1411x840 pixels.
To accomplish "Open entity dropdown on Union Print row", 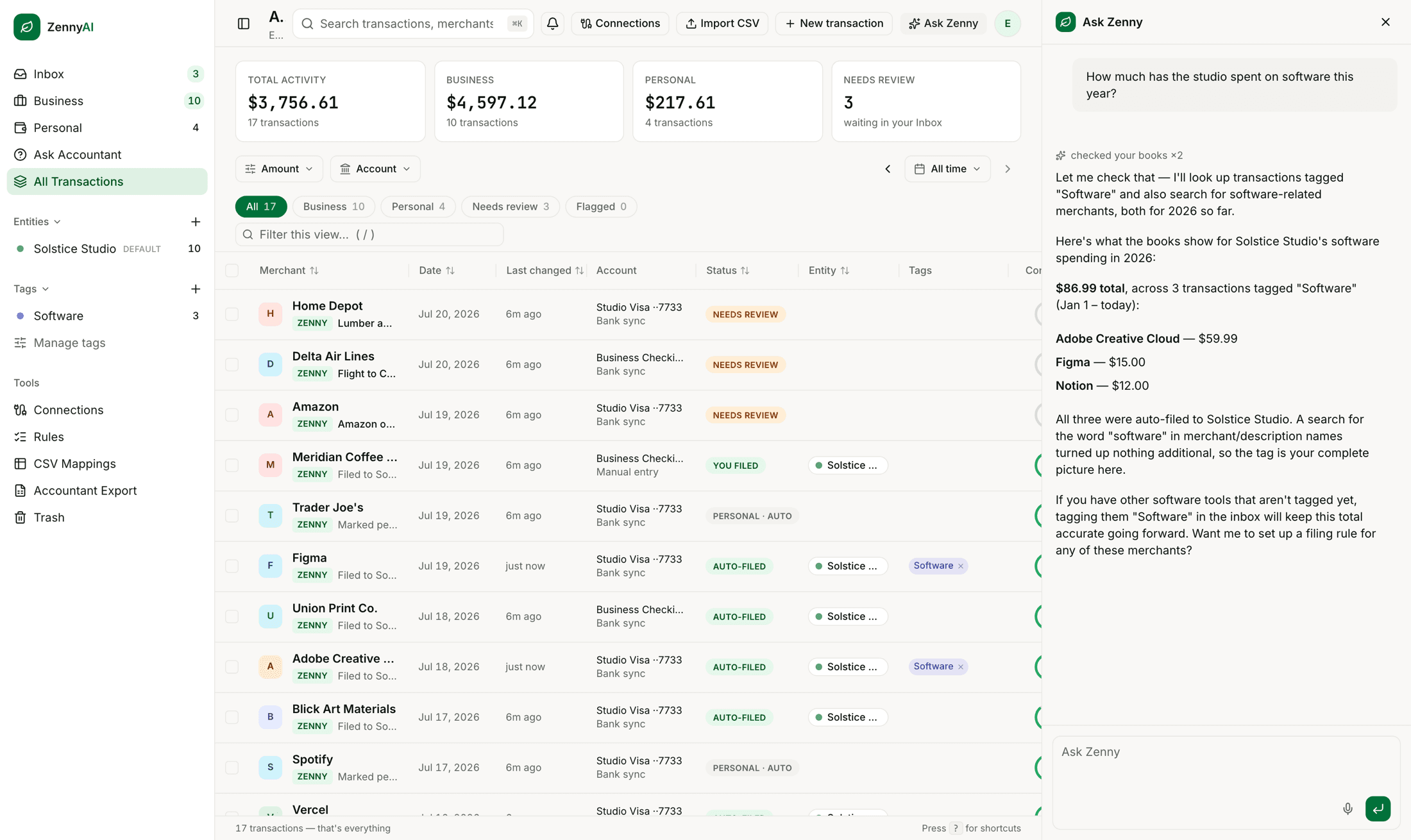I will tap(848, 616).
